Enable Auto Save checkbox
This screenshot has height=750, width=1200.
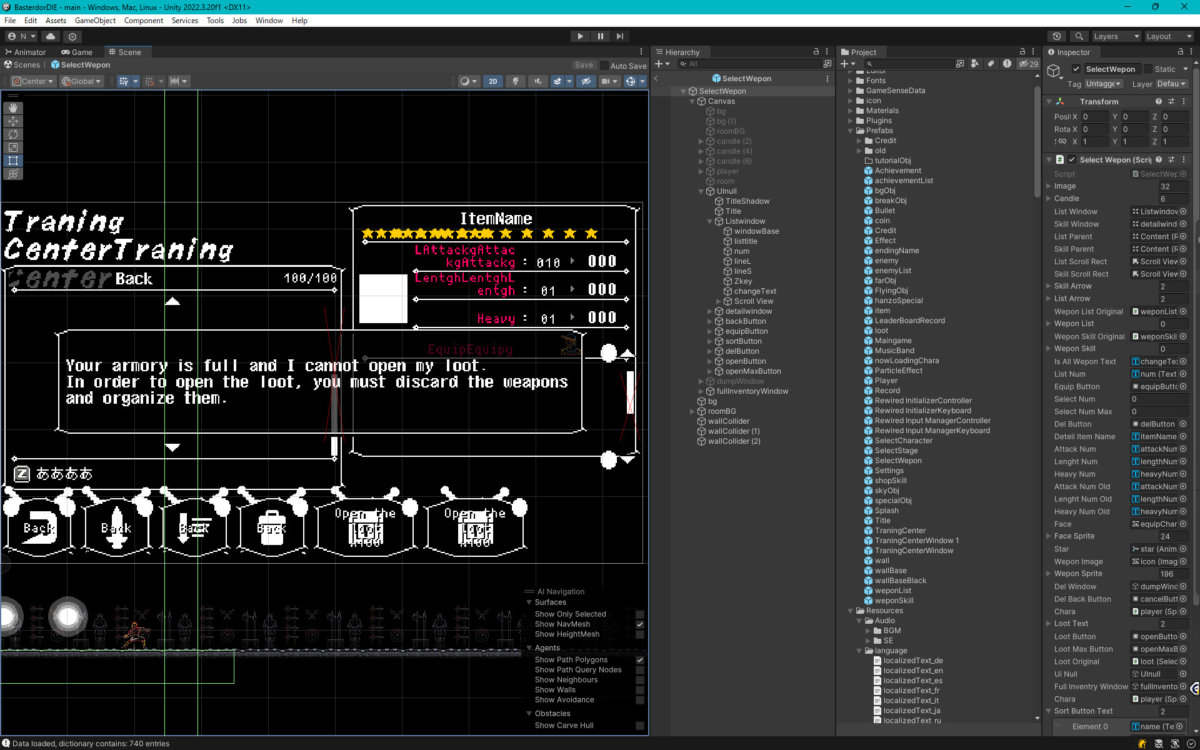[x=604, y=66]
